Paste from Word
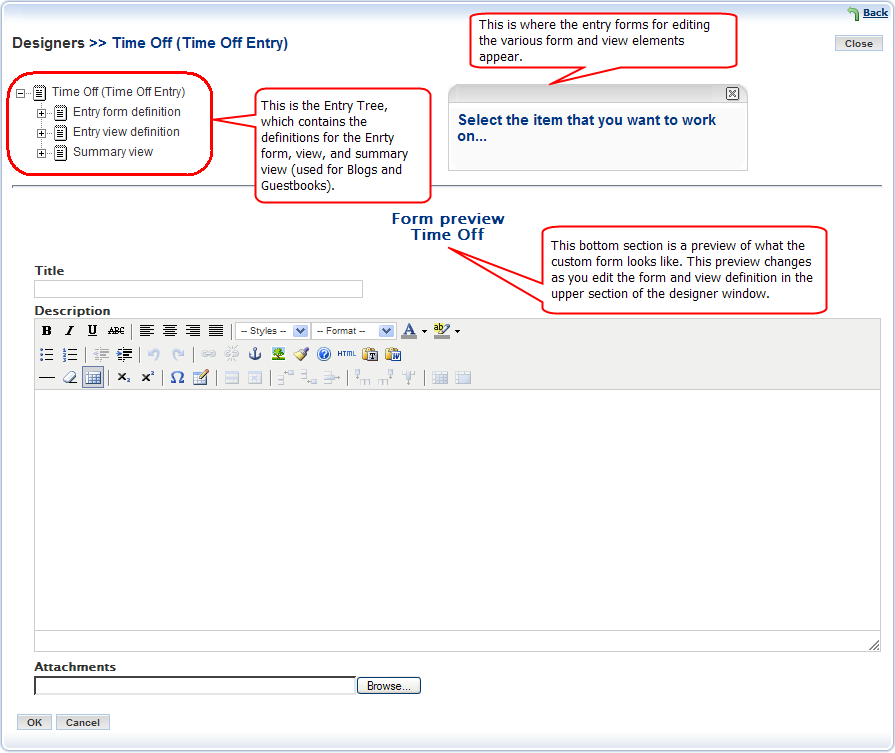This screenshot has height=753, width=895. point(393,355)
